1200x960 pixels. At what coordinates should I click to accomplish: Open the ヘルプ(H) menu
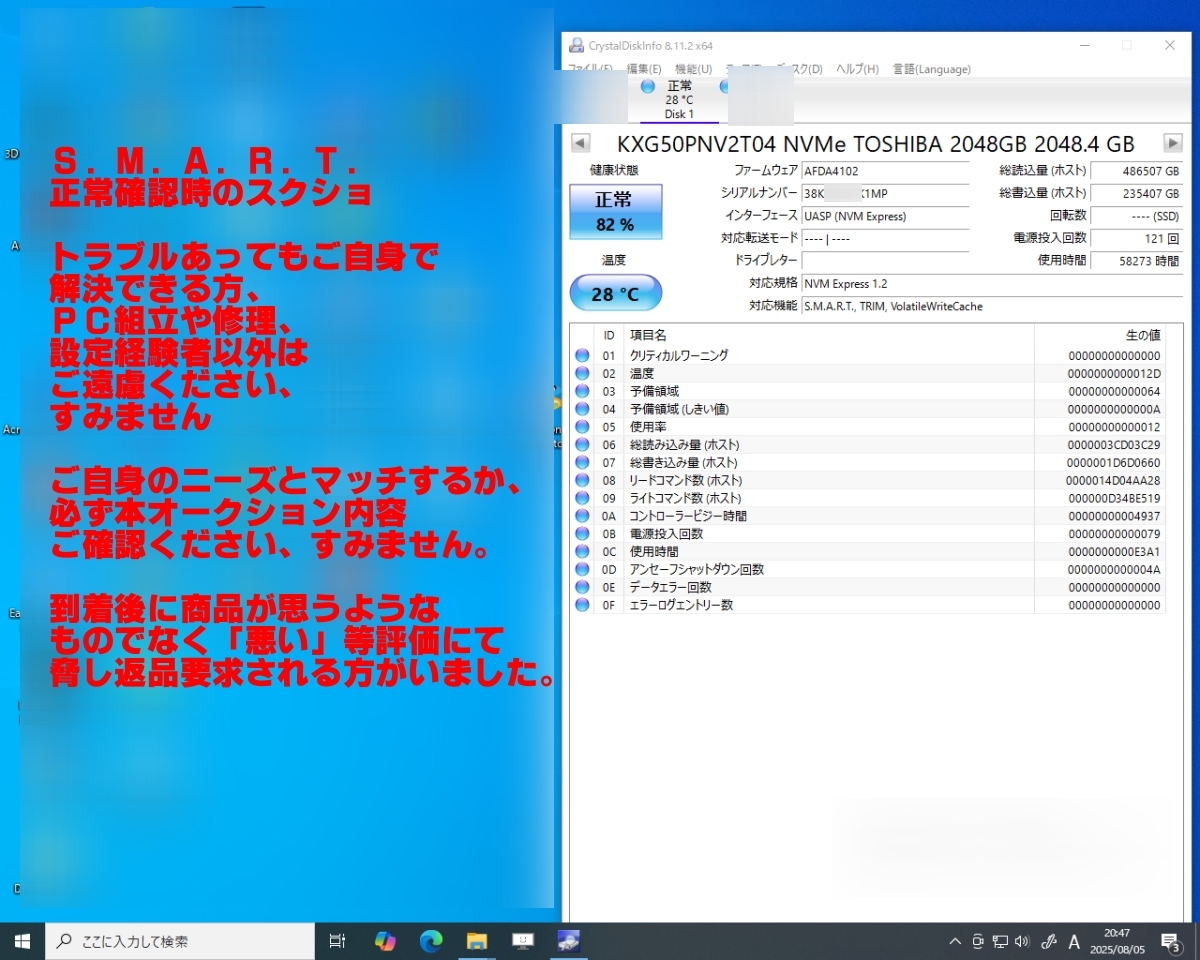pyautogui.click(x=857, y=69)
